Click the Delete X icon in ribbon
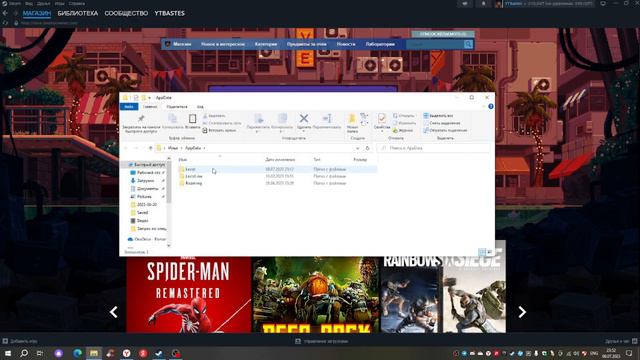The width and height of the screenshot is (640, 360). coord(304,118)
